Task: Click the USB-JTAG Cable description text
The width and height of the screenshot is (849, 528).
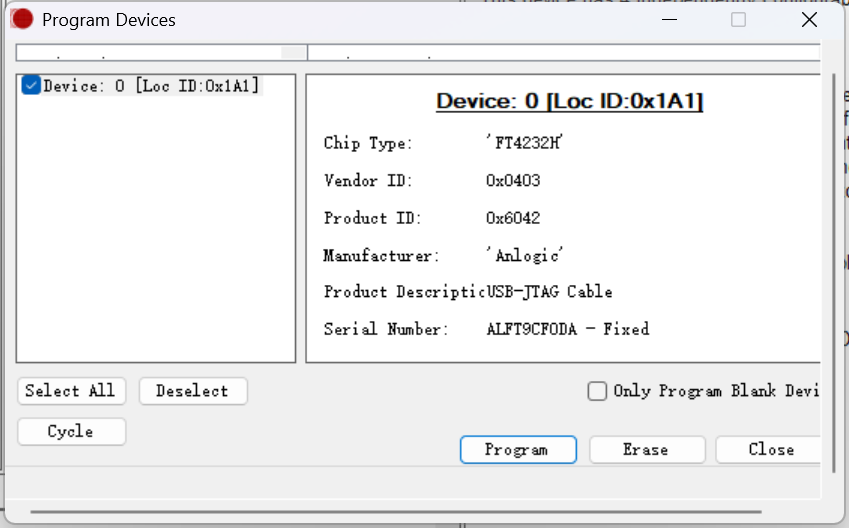Action: pos(549,292)
